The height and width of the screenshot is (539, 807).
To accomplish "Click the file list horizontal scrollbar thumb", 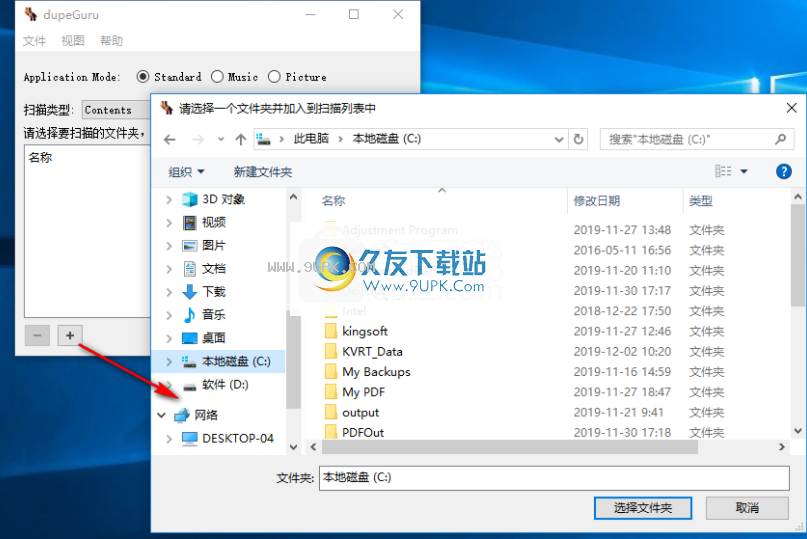I will pyautogui.click(x=510, y=447).
